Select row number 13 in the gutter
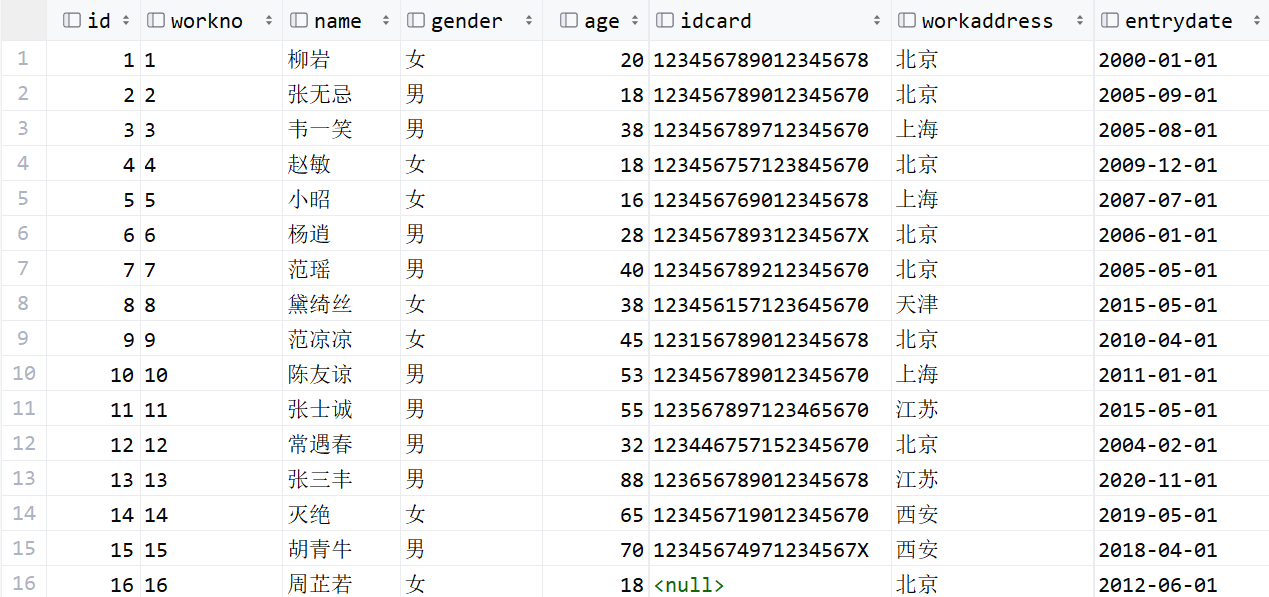 click(x=23, y=479)
